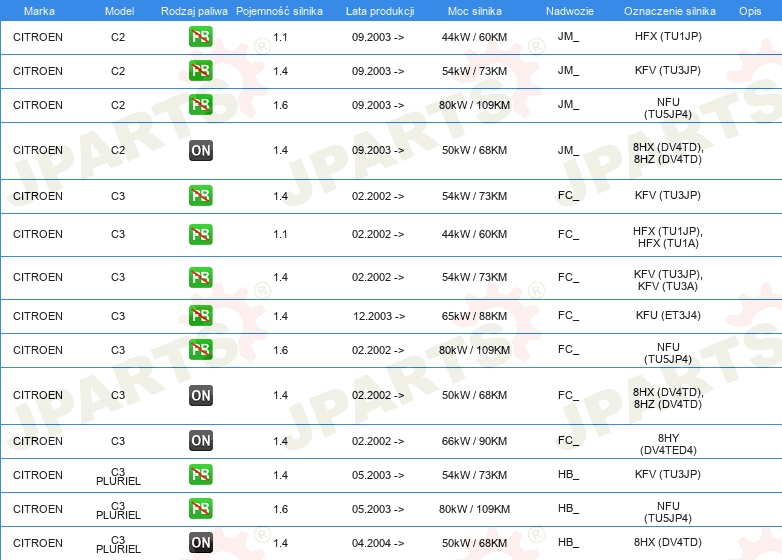Select 09.2003 -> in the C2 1.6 row

coord(378,105)
